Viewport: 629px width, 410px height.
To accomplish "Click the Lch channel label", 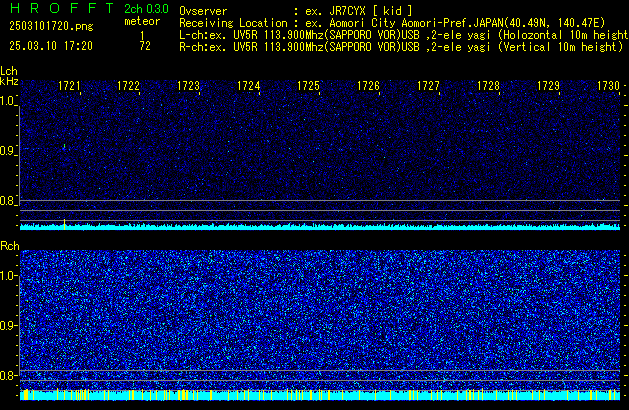I will click(x=9, y=71).
